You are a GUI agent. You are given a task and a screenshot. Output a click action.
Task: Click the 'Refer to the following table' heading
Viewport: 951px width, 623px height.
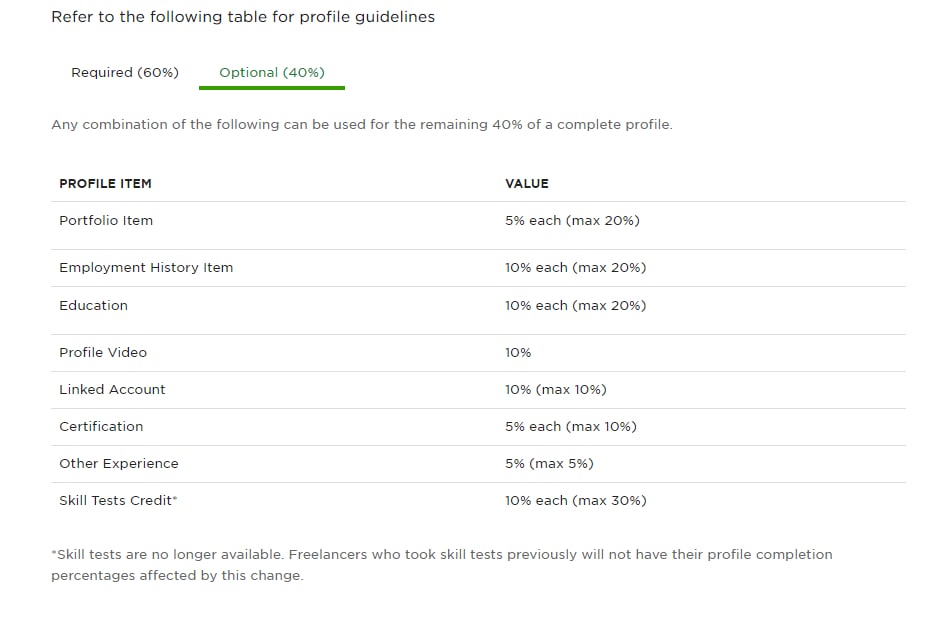tap(243, 17)
